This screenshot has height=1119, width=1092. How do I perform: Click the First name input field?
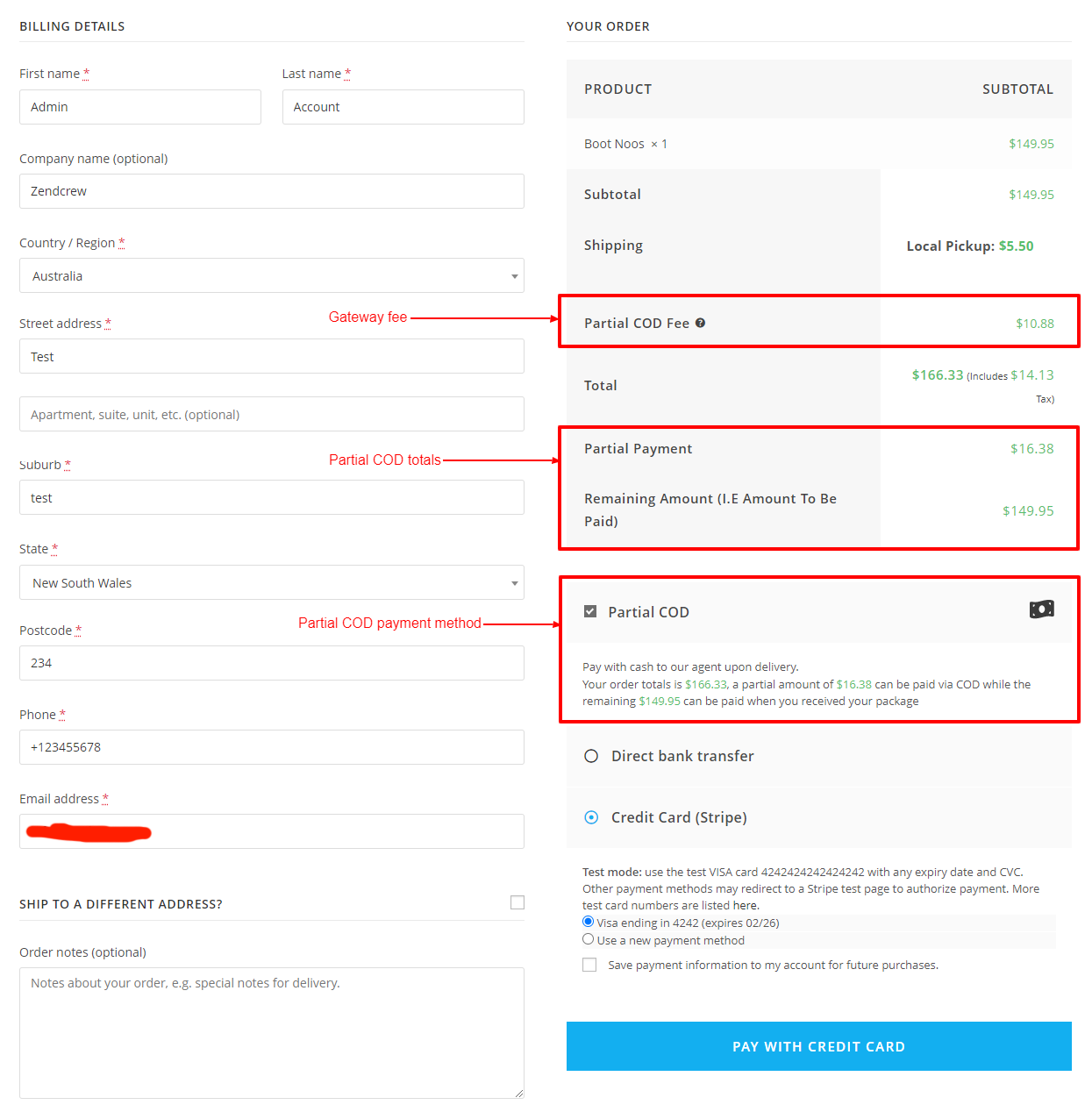(x=140, y=107)
